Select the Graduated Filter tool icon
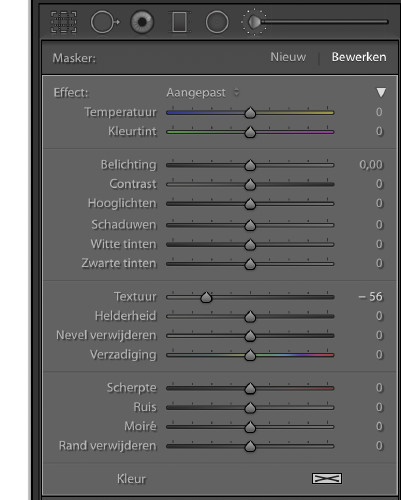This screenshot has height=500, width=401. (180, 22)
